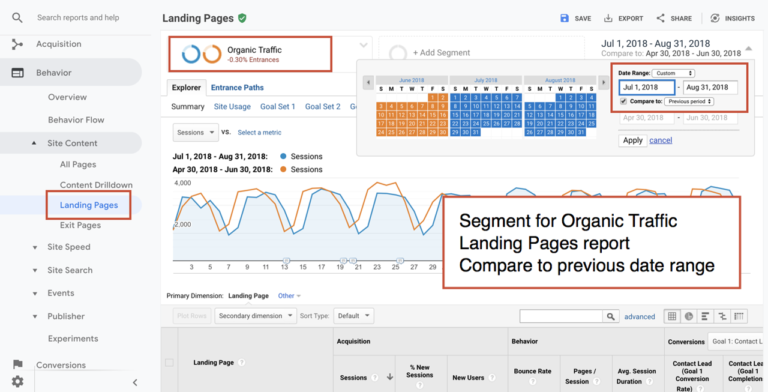Open Organic Traffic segment dropdown arrow
This screenshot has width=768, height=392.
pos(363,45)
